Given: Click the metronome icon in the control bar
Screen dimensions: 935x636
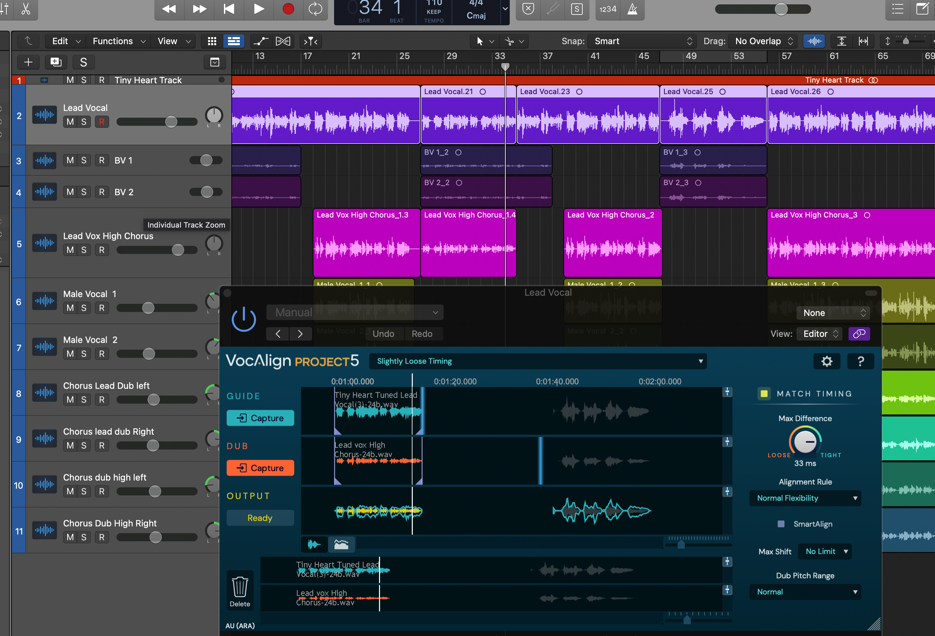Looking at the screenshot, I should pyautogui.click(x=633, y=9).
